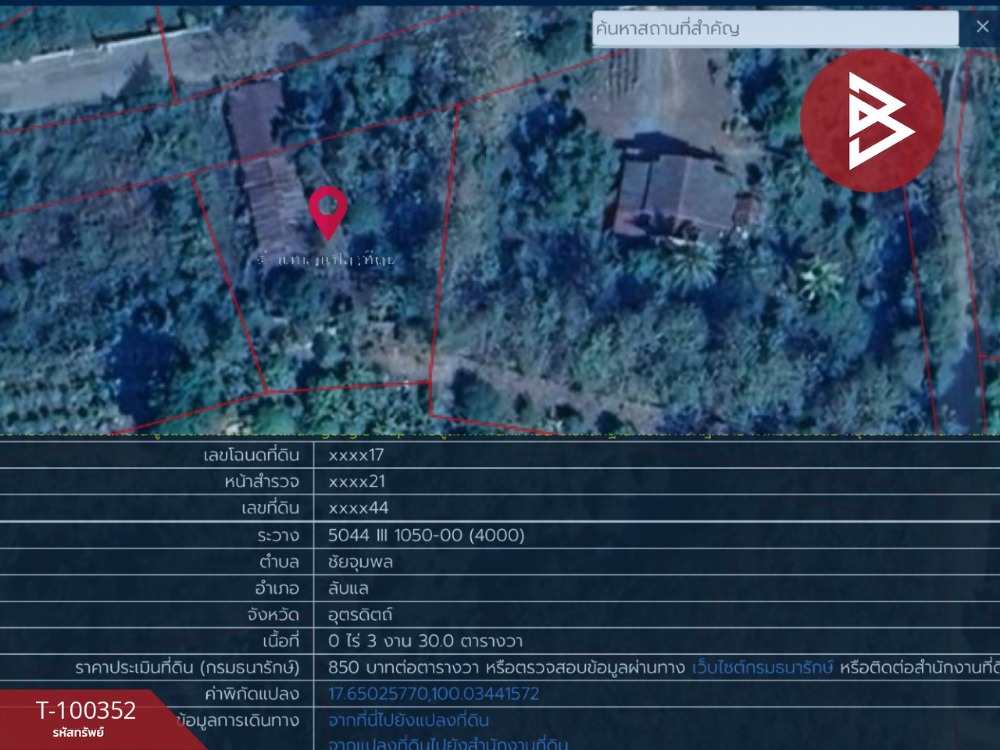Open the 17.65025770,100.03441572 coordinates link
Image resolution: width=1000 pixels, height=750 pixels.
pyautogui.click(x=434, y=694)
